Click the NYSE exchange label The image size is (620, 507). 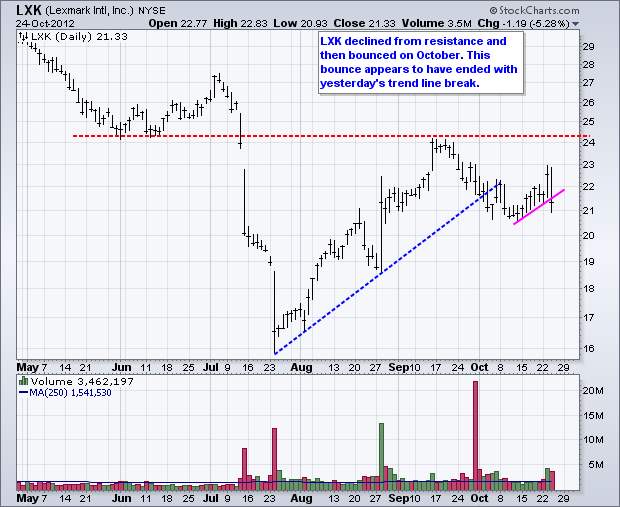152,11
